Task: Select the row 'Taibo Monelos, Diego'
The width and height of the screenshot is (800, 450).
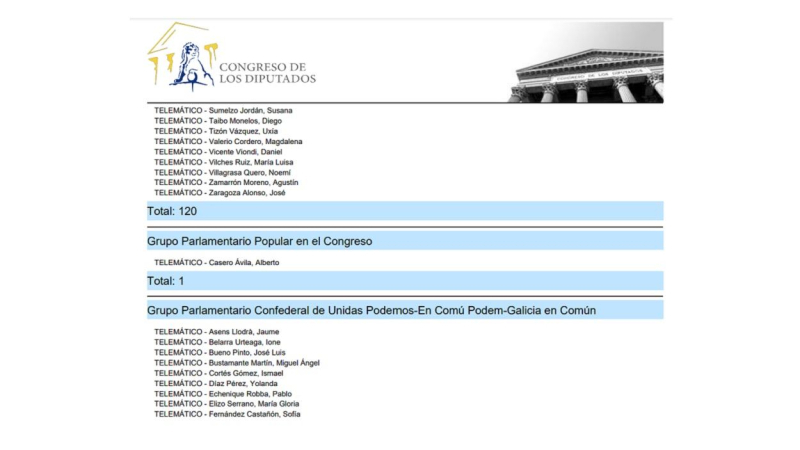Action: (218, 121)
